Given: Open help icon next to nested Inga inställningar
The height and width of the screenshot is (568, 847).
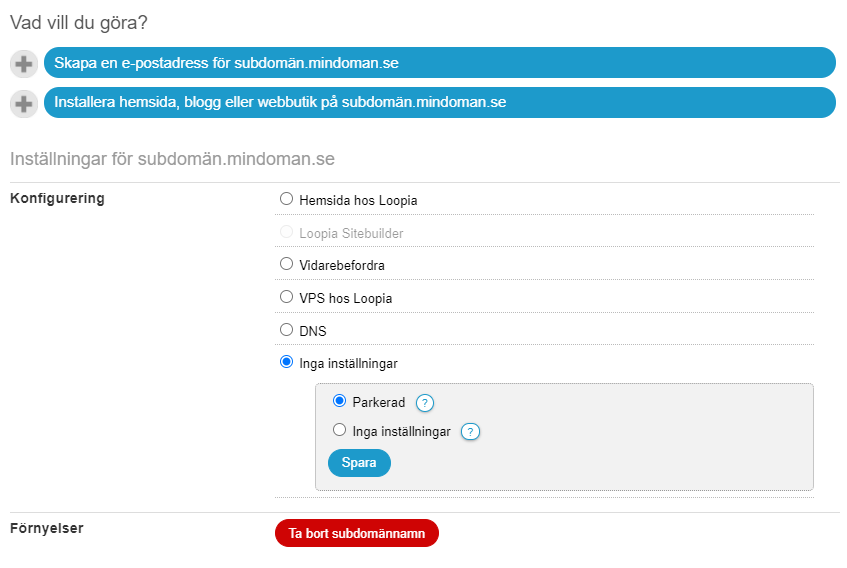Looking at the screenshot, I should 470,432.
